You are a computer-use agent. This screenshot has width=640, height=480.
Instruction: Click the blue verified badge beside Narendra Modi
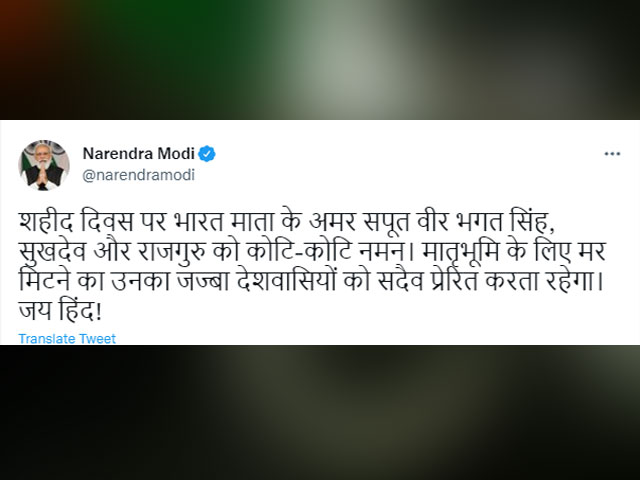207,154
